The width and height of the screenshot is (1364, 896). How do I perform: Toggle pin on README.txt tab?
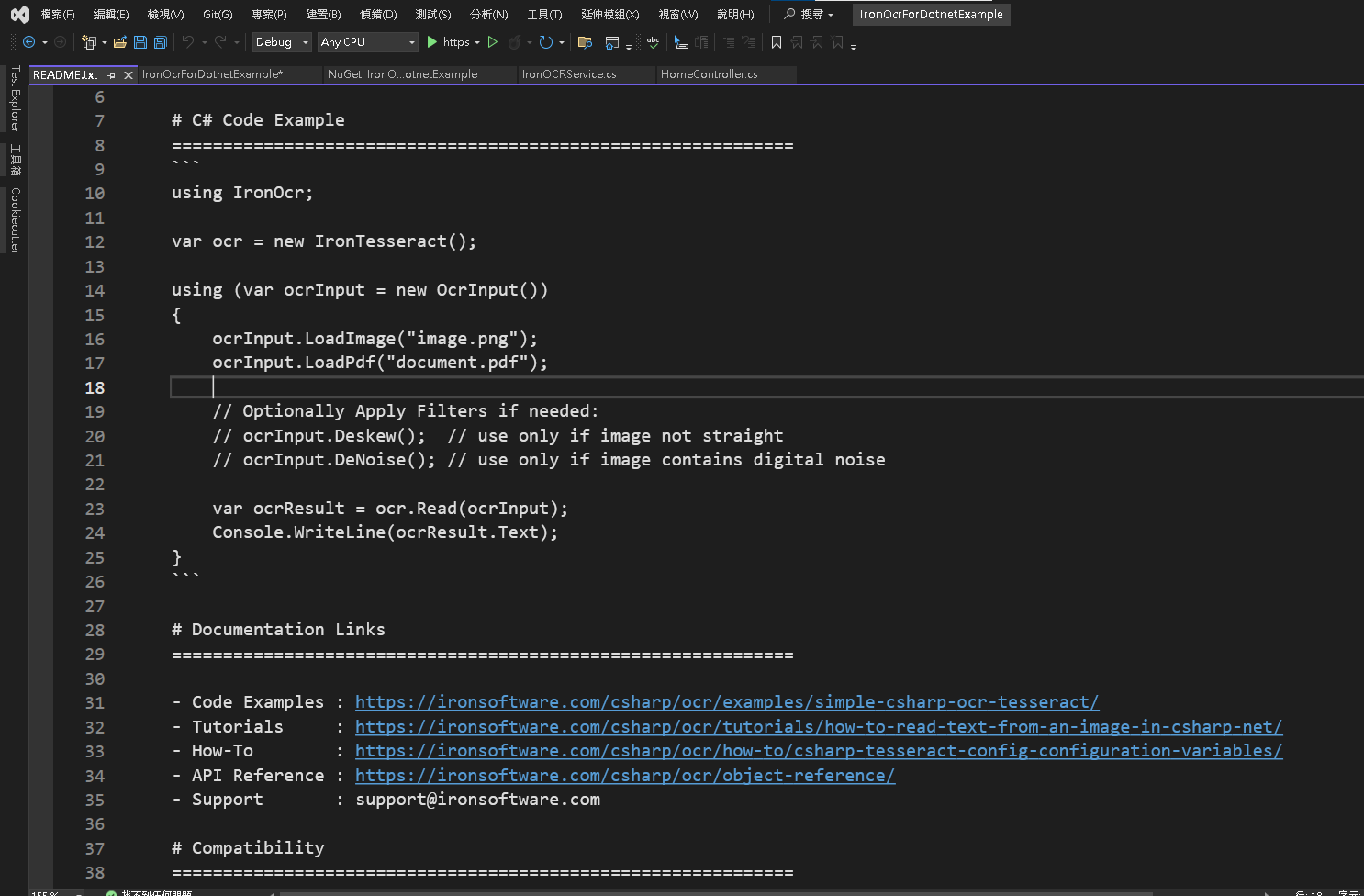point(111,75)
